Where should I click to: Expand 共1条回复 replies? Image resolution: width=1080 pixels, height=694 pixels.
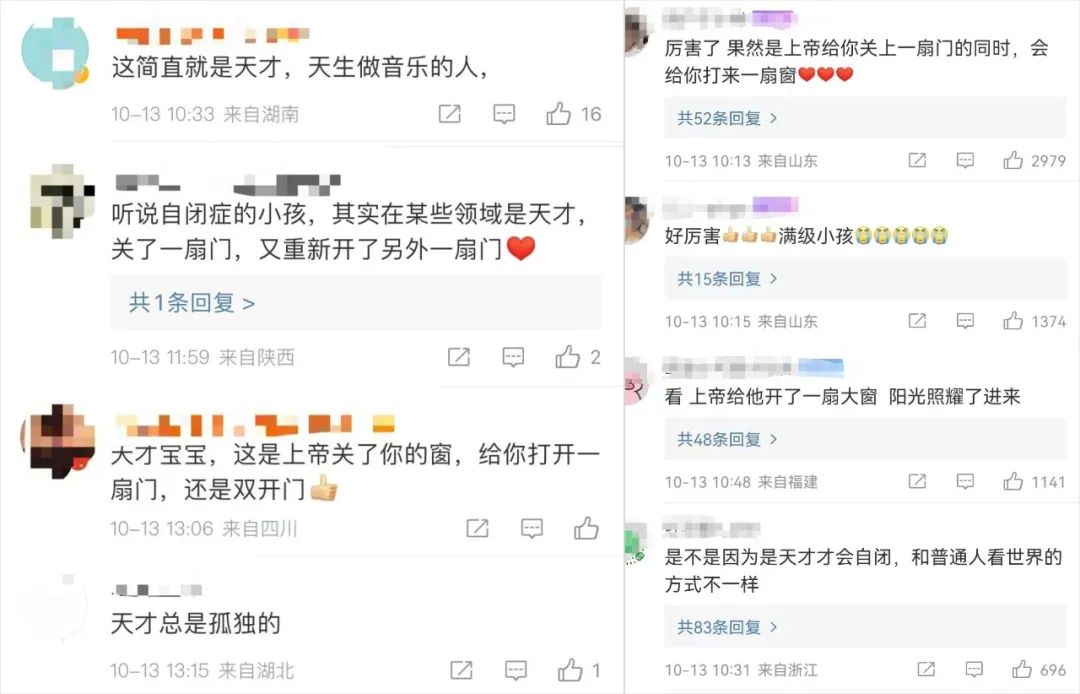tap(192, 302)
